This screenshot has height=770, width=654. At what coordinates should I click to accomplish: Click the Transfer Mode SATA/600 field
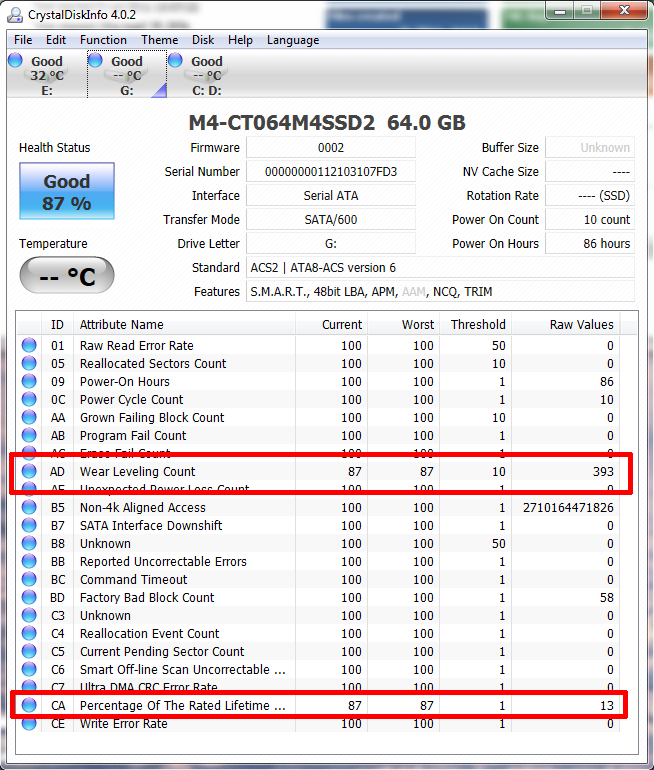click(331, 220)
